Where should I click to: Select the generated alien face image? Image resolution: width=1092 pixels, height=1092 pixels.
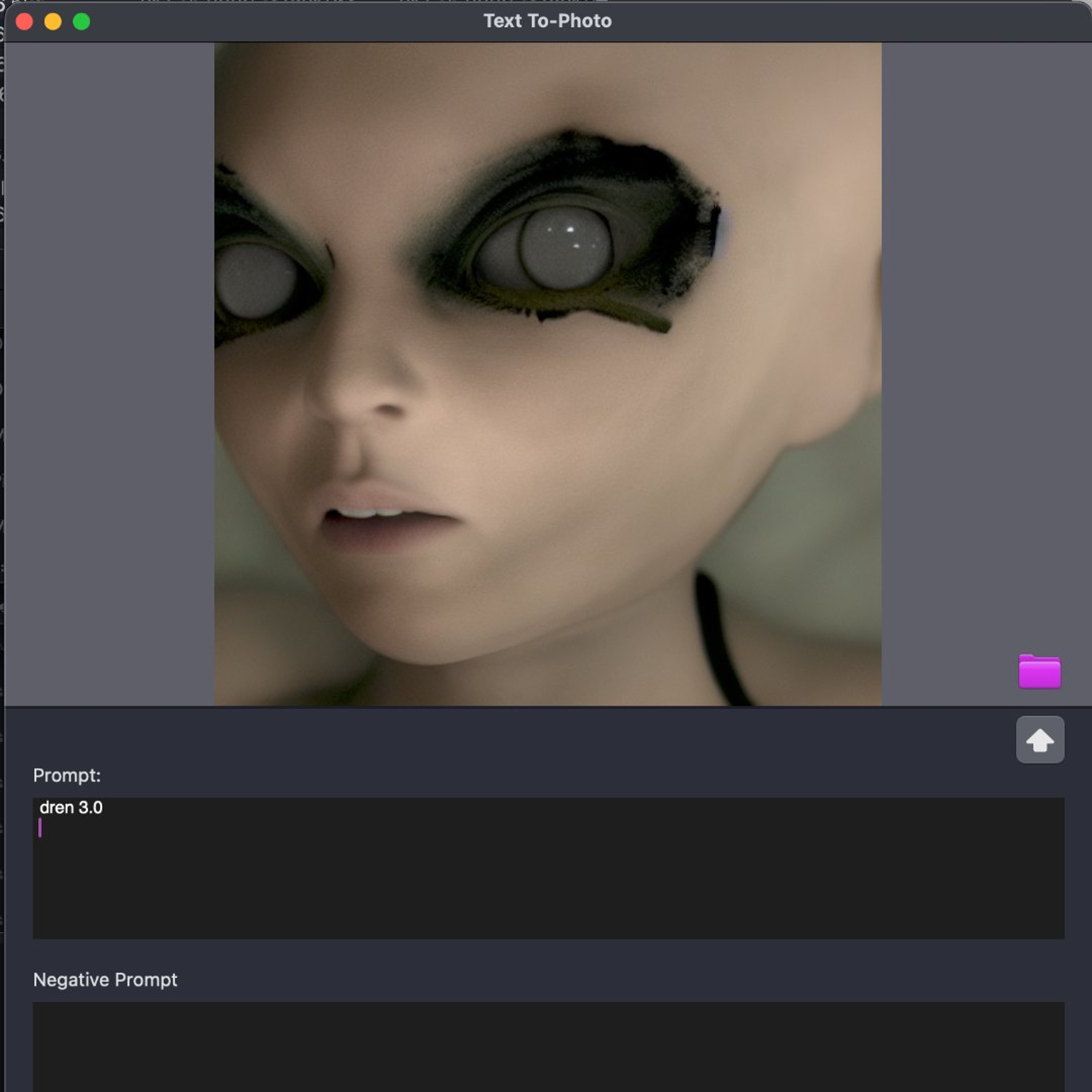click(548, 374)
